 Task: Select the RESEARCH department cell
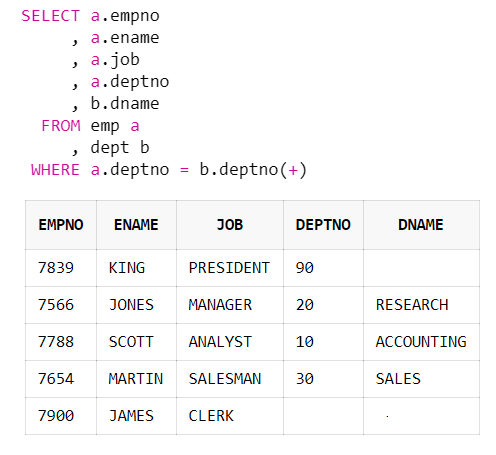421,305
